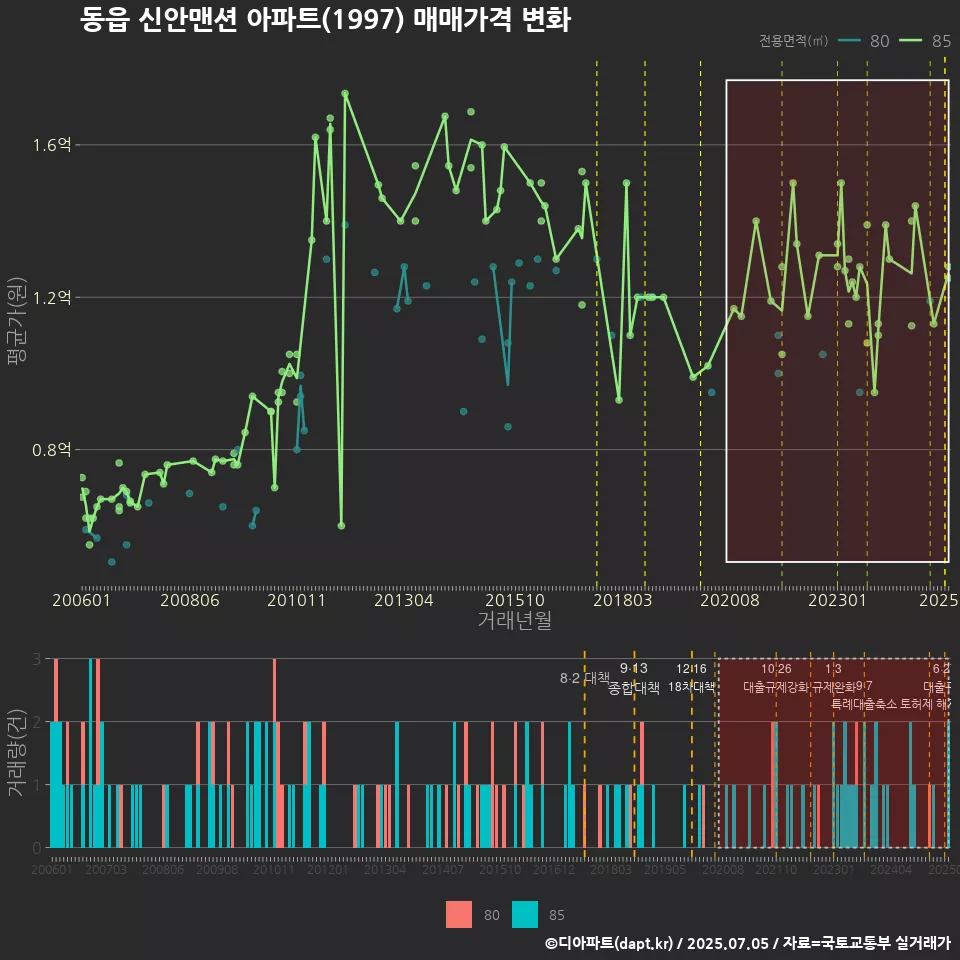Click 201803 on the price chart x-axis
Image resolution: width=960 pixels, height=960 pixels.
click(x=622, y=600)
